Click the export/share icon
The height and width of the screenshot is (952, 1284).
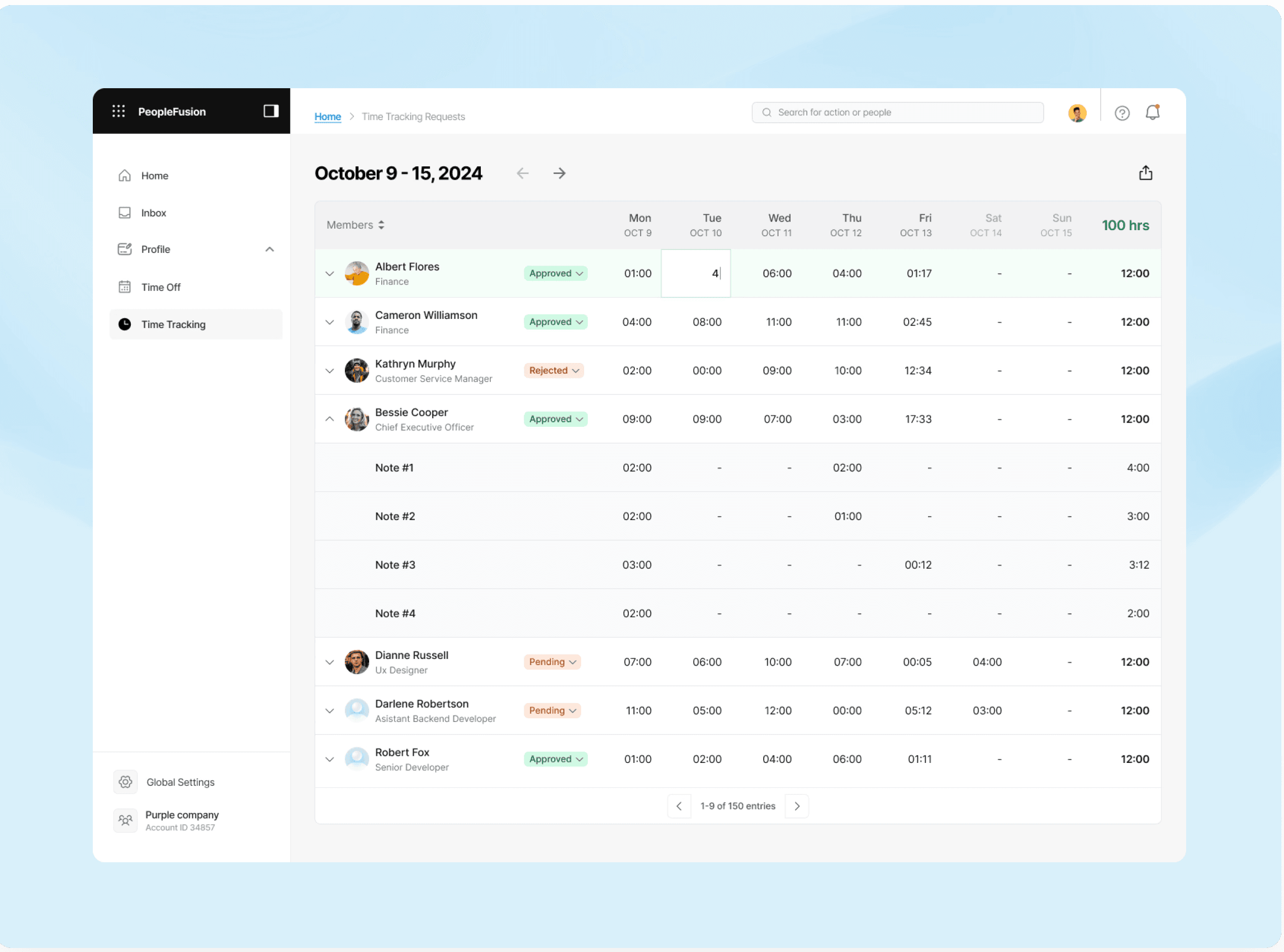tap(1145, 173)
